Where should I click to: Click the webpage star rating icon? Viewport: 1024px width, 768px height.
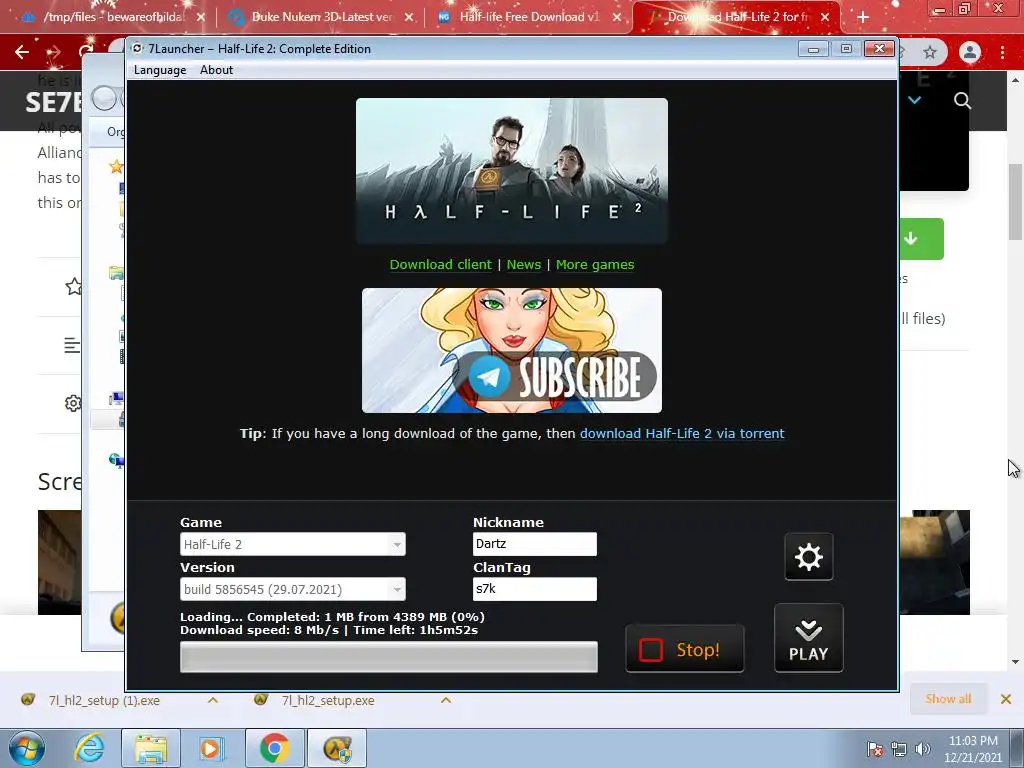tap(73, 286)
